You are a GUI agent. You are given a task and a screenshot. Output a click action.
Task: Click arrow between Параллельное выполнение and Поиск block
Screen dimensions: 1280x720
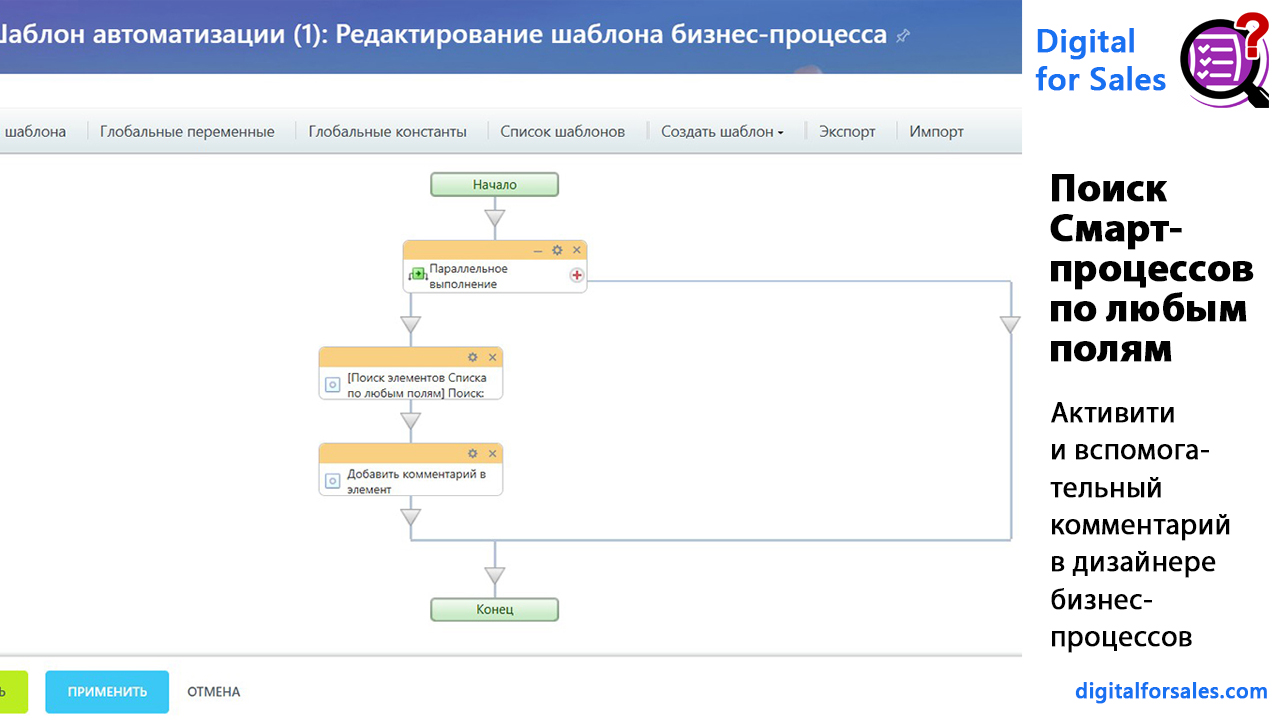[x=410, y=325]
